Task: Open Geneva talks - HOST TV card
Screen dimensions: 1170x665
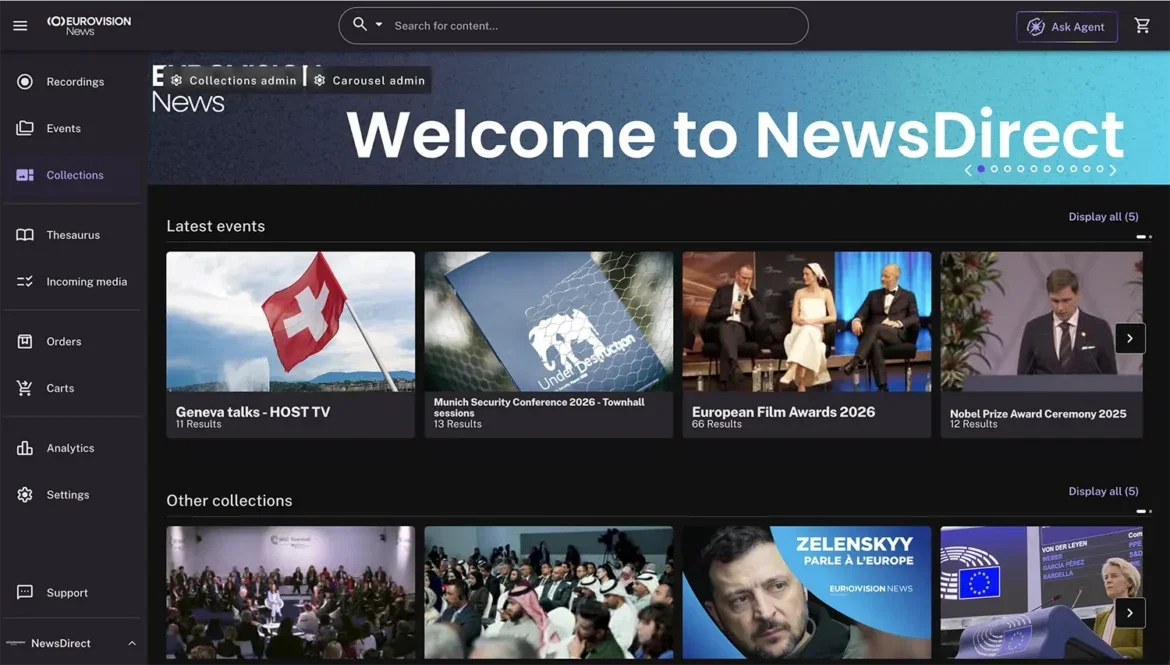Action: click(290, 344)
